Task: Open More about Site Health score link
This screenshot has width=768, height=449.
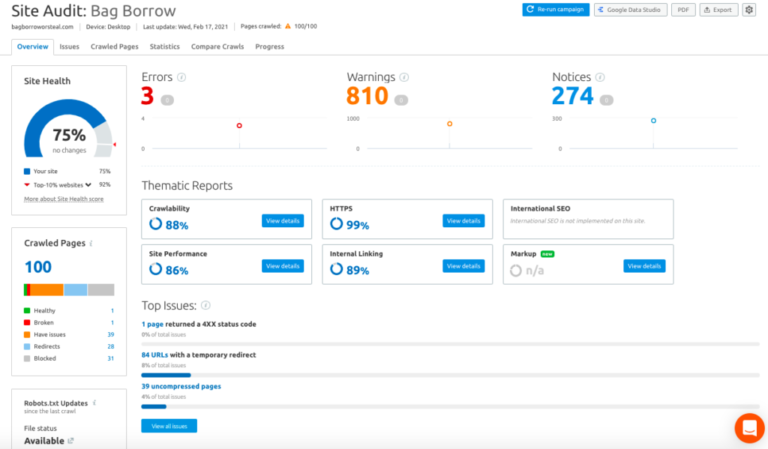Action: [64, 199]
